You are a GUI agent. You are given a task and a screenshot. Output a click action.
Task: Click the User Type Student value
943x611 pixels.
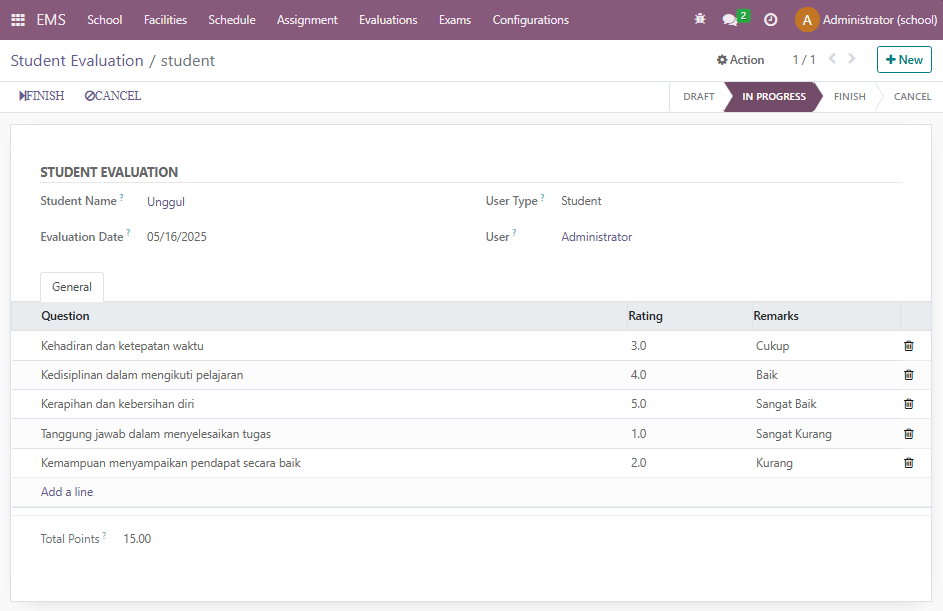pos(581,201)
